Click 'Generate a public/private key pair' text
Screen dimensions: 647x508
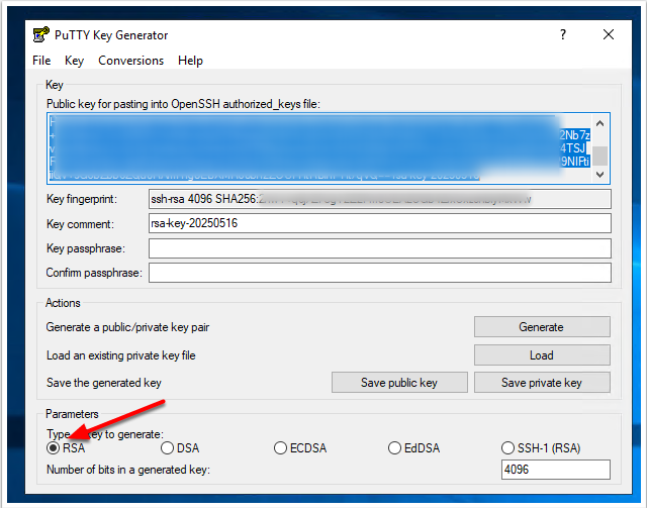click(x=128, y=327)
